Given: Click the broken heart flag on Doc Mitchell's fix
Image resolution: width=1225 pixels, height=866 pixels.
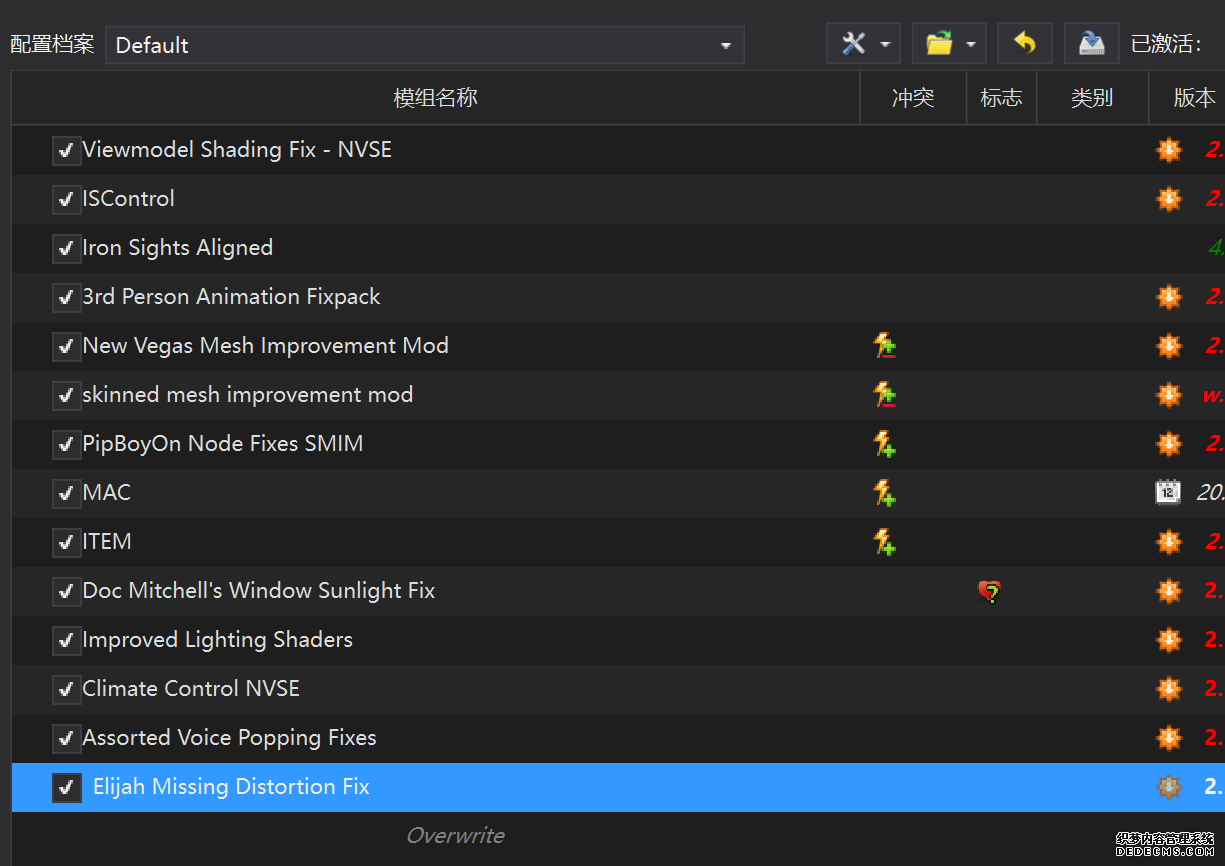Looking at the screenshot, I should [989, 591].
